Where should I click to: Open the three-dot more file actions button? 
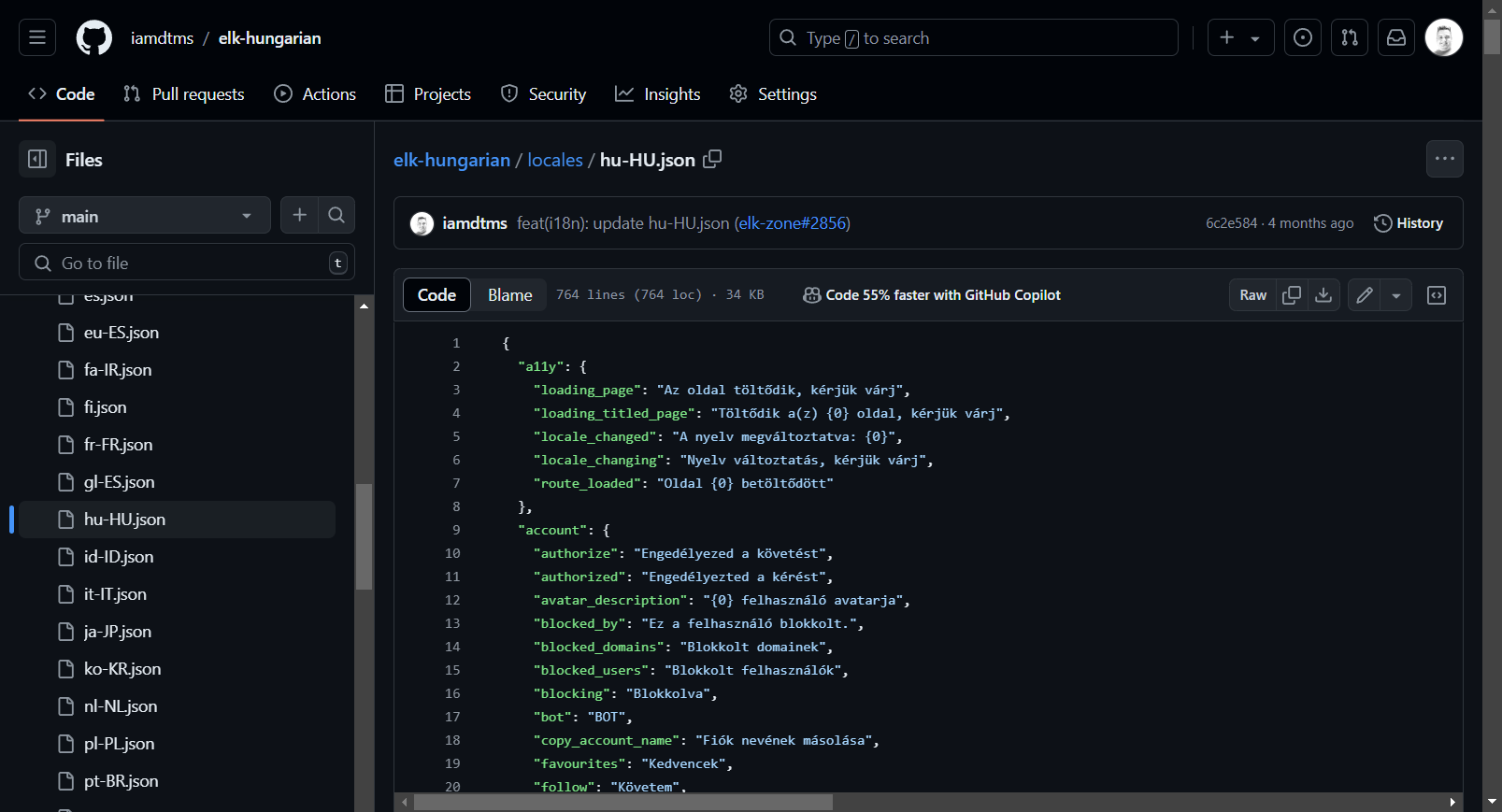click(x=1445, y=159)
